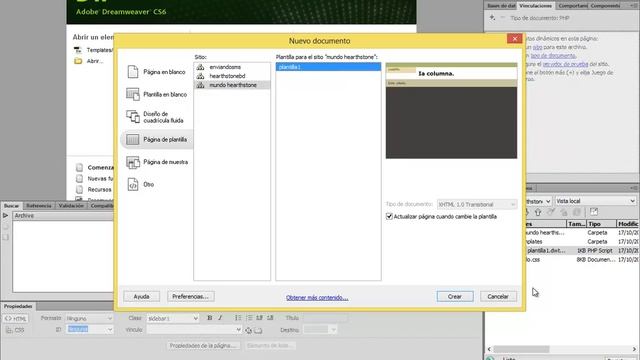This screenshot has height=360, width=640.
Task: Apply unordered list in Properties
Action: click(x=238, y=318)
